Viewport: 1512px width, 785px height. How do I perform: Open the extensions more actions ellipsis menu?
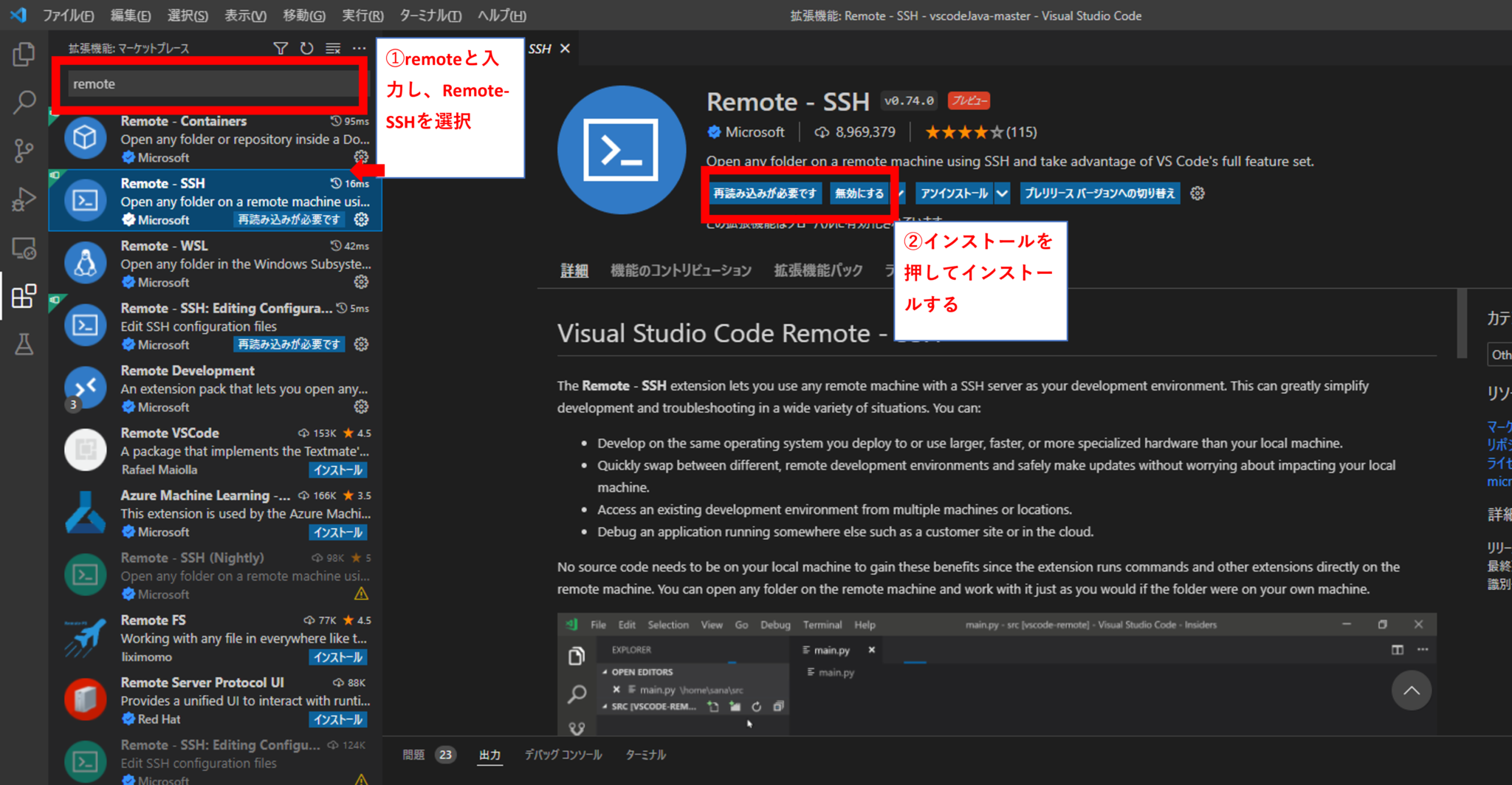pyautogui.click(x=360, y=48)
